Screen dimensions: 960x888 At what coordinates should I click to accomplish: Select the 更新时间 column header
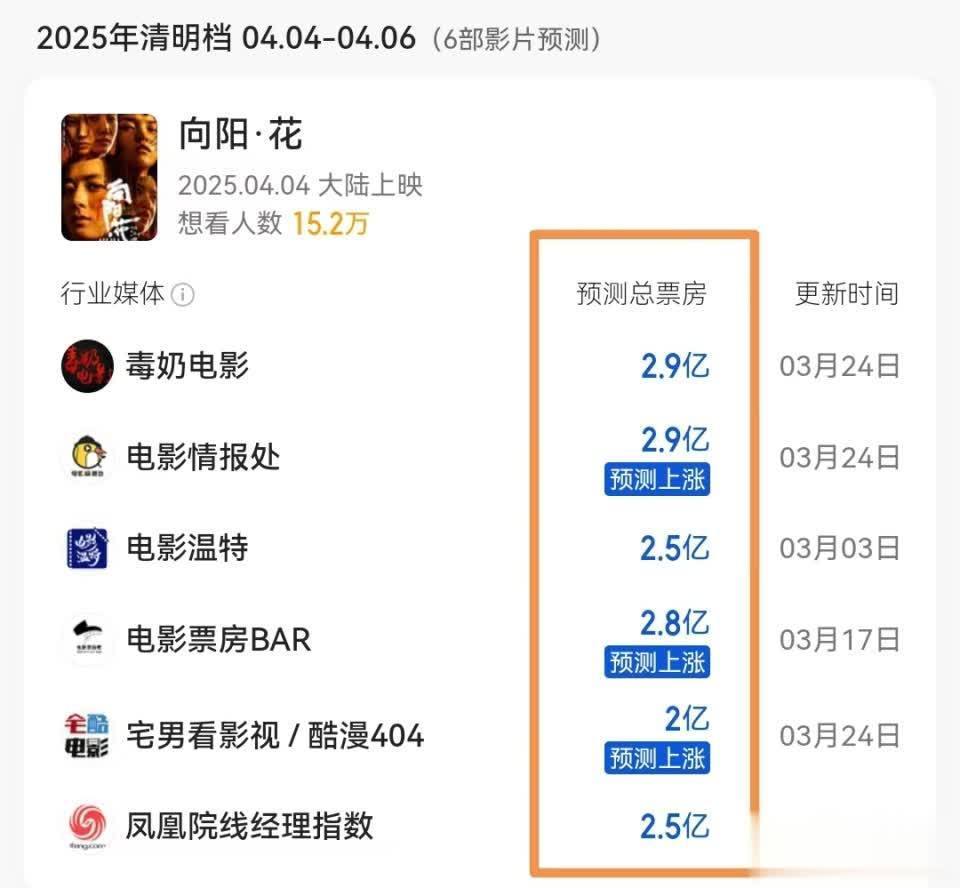coord(847,294)
